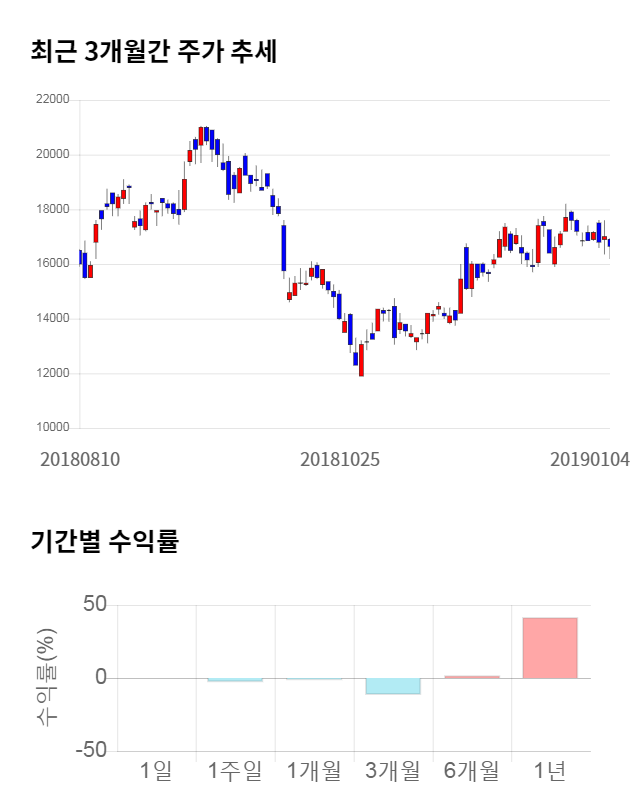Click the '6개월' period label
The image size is (640, 810).
point(471,771)
